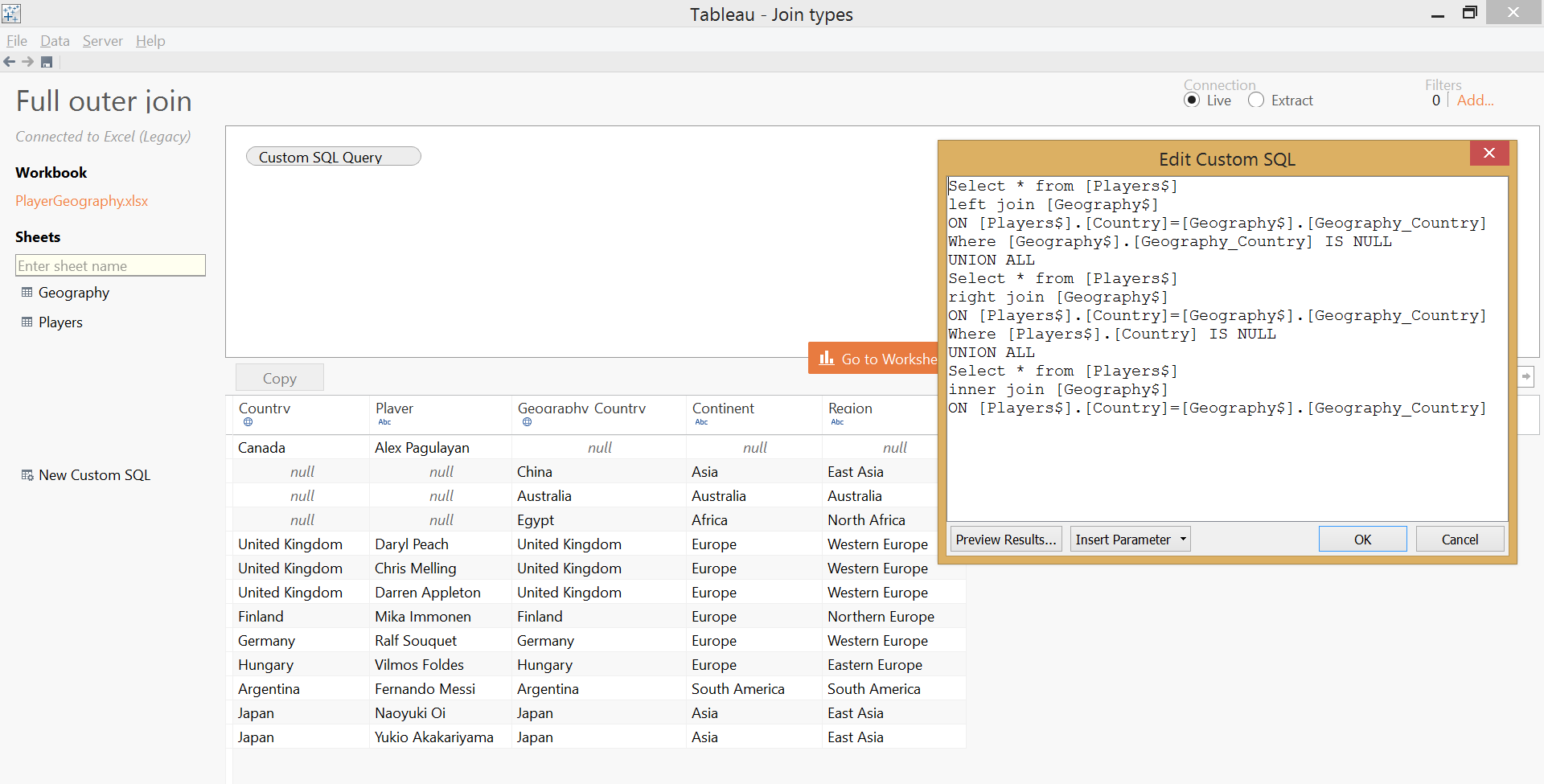Screen dimensions: 1544x784
Task: Click the forward arrow toolbar icon
Action: (x=28, y=62)
